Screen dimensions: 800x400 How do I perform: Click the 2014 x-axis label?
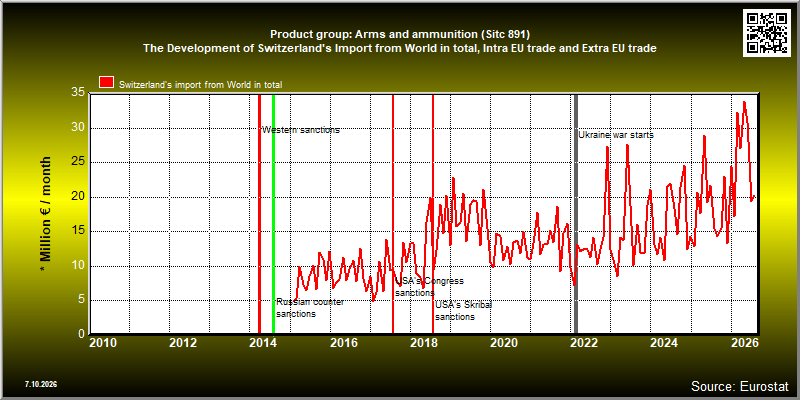263,342
